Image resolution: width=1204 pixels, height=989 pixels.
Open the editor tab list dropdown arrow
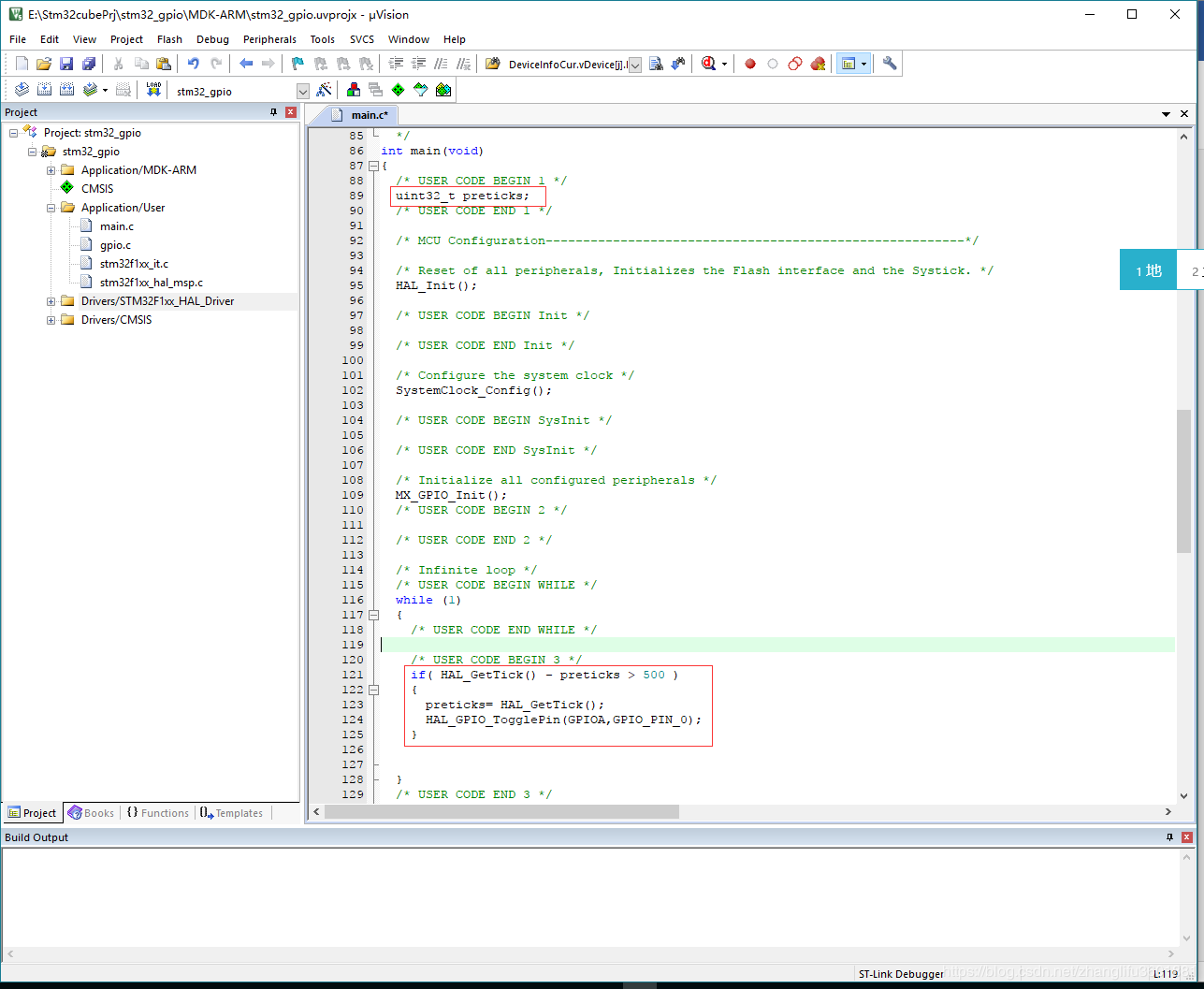click(1166, 114)
